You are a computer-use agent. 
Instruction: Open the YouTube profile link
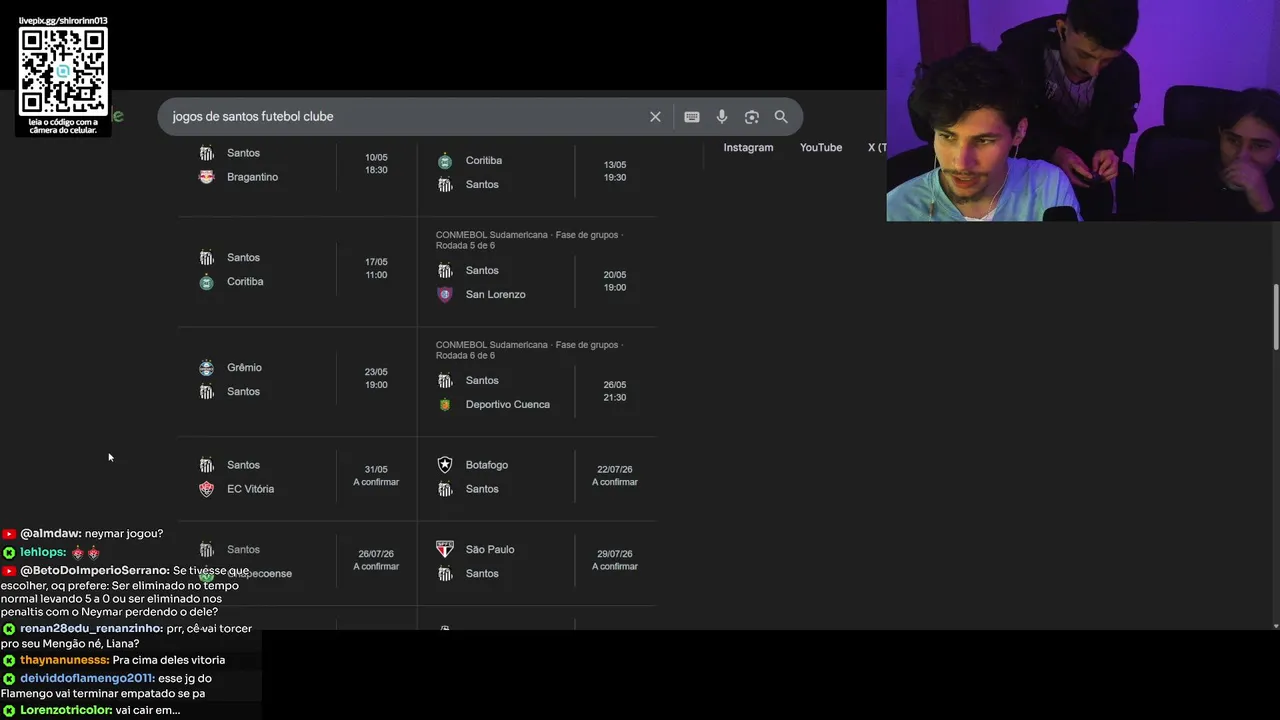point(821,147)
